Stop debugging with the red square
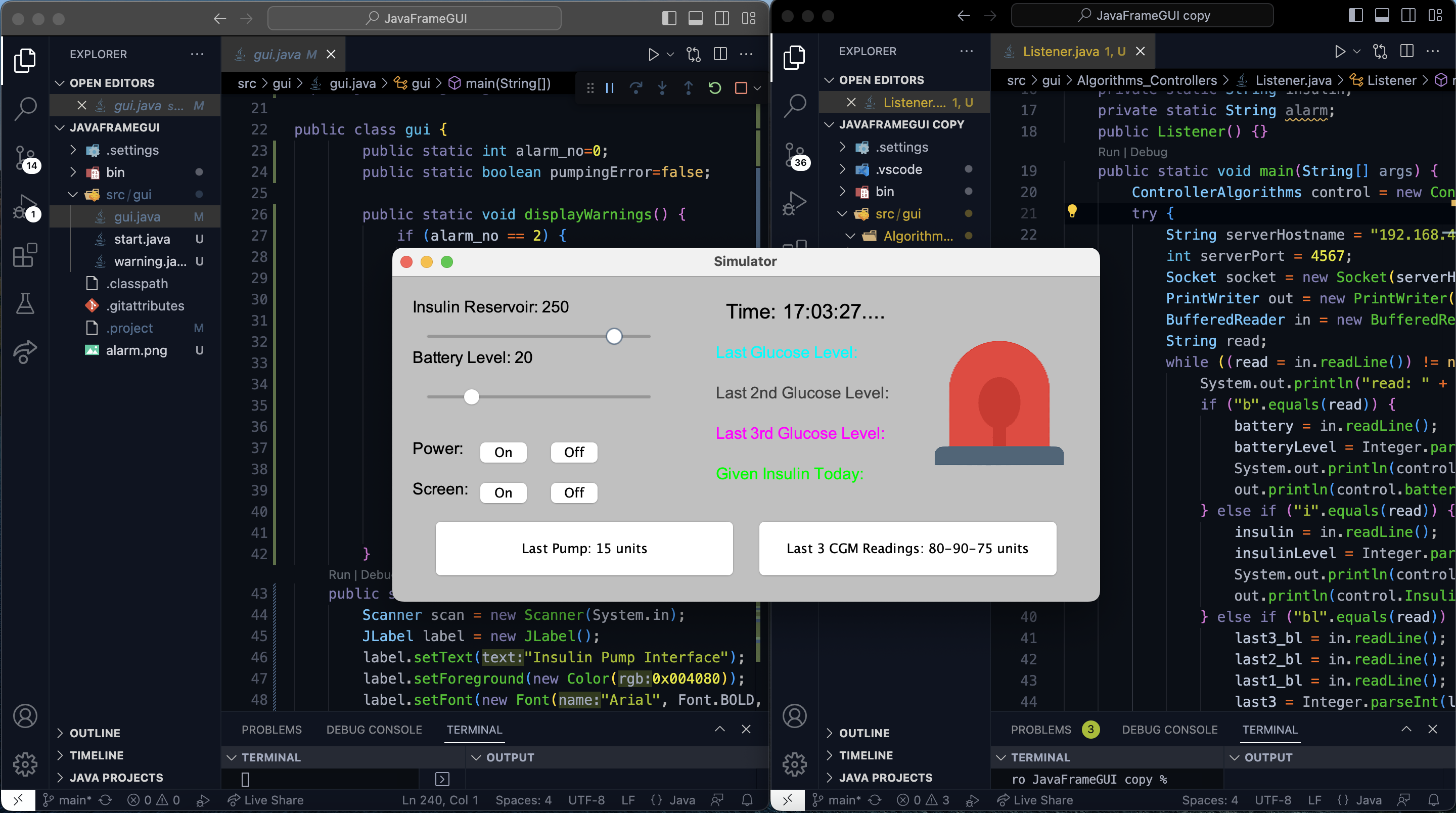This screenshot has width=1456, height=813. [741, 87]
